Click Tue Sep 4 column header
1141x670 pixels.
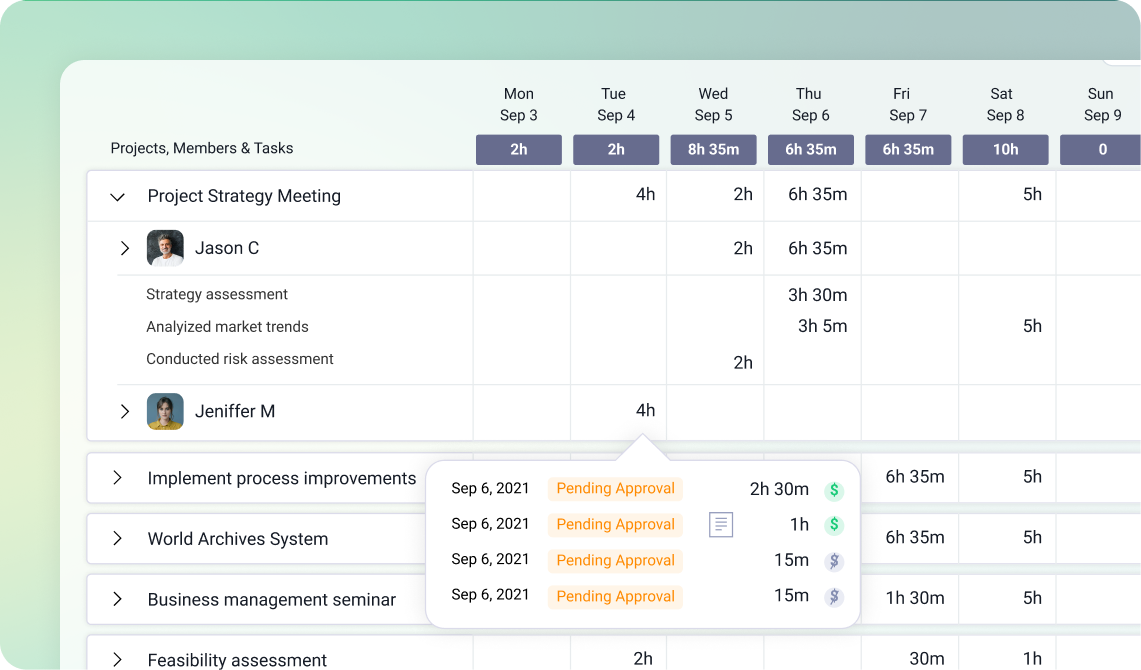tap(616, 104)
